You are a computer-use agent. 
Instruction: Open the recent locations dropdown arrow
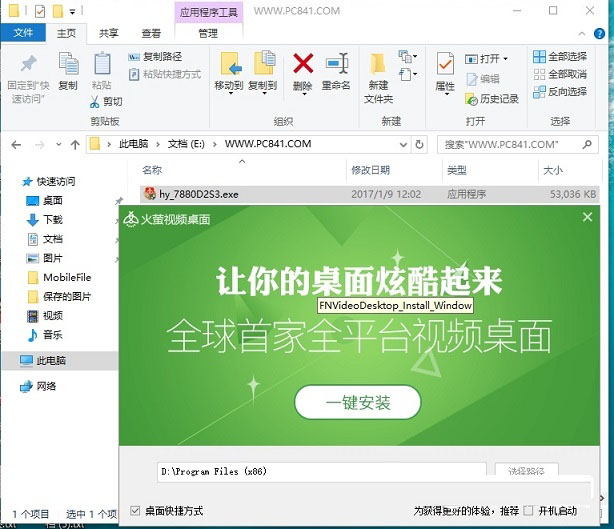tap(59, 144)
